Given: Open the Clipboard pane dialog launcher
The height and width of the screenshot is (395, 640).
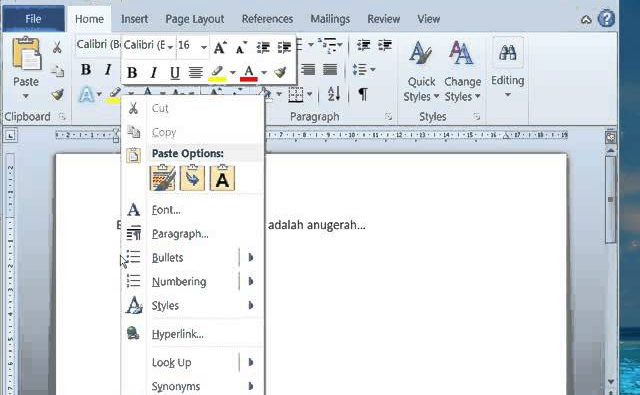Looking at the screenshot, I should pos(62,117).
